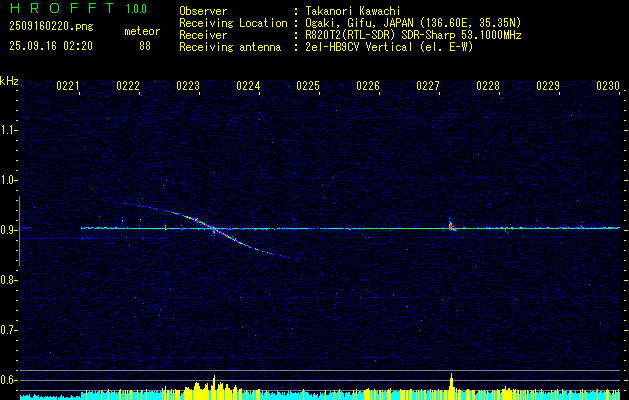Click the 0221 time marker

tap(68, 86)
